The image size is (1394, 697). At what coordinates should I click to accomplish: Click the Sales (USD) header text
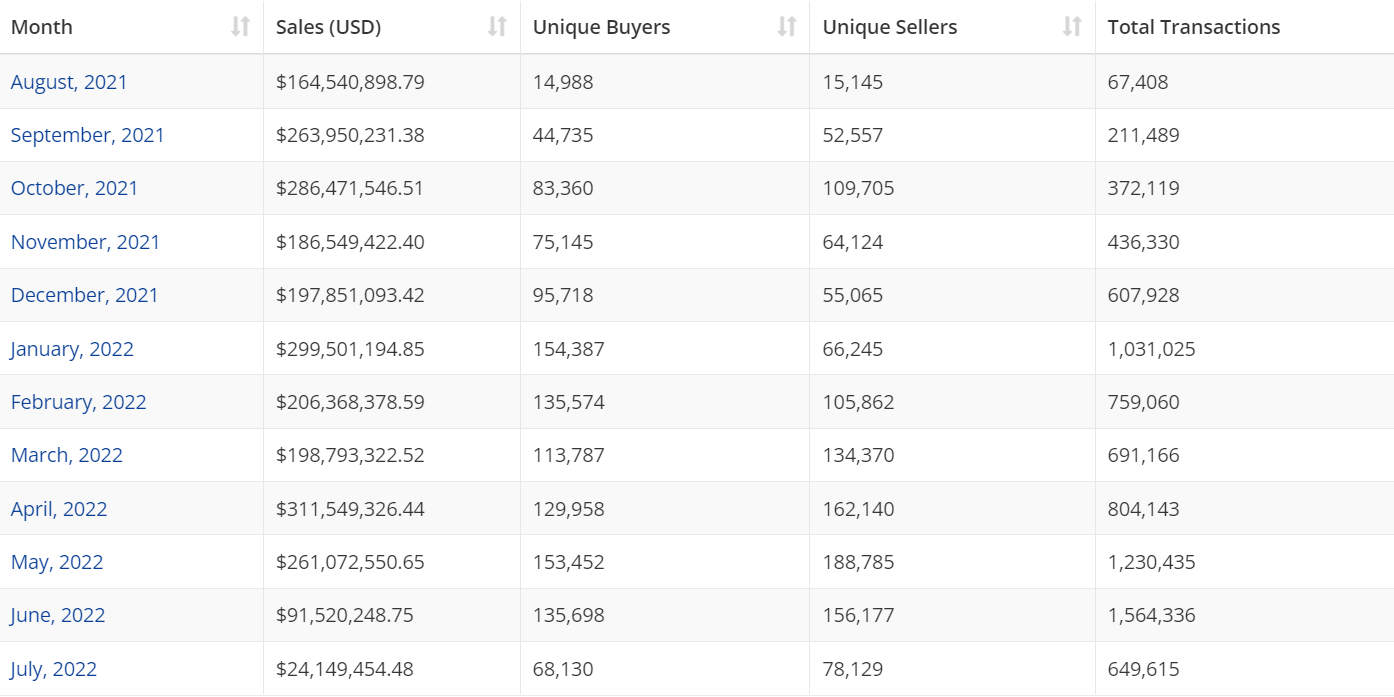pyautogui.click(x=328, y=27)
